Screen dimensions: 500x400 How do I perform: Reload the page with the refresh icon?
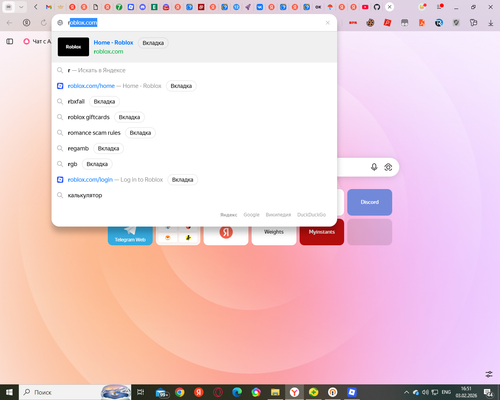point(44,23)
